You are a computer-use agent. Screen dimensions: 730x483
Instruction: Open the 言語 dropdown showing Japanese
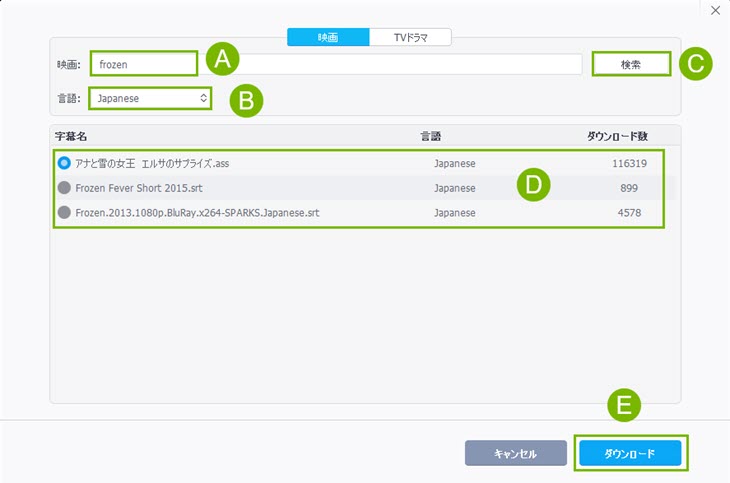coord(151,98)
